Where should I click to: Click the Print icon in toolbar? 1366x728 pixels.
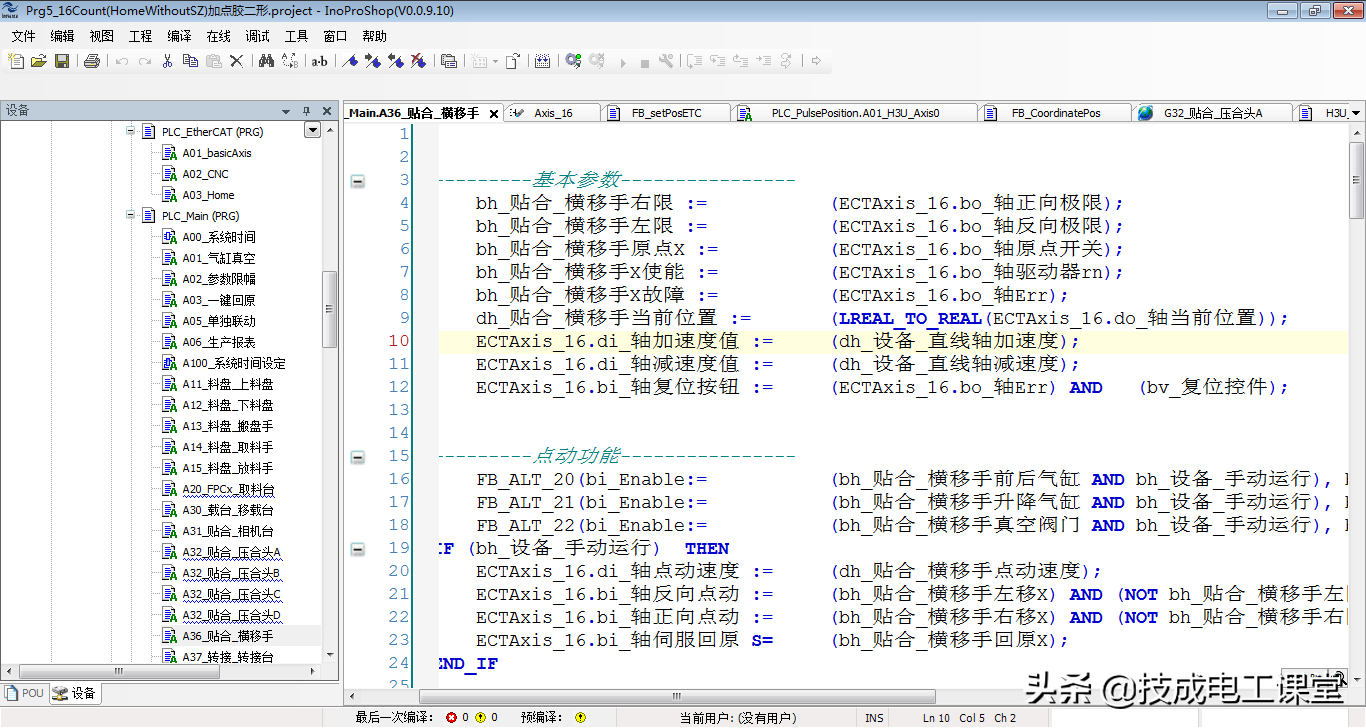pyautogui.click(x=92, y=61)
